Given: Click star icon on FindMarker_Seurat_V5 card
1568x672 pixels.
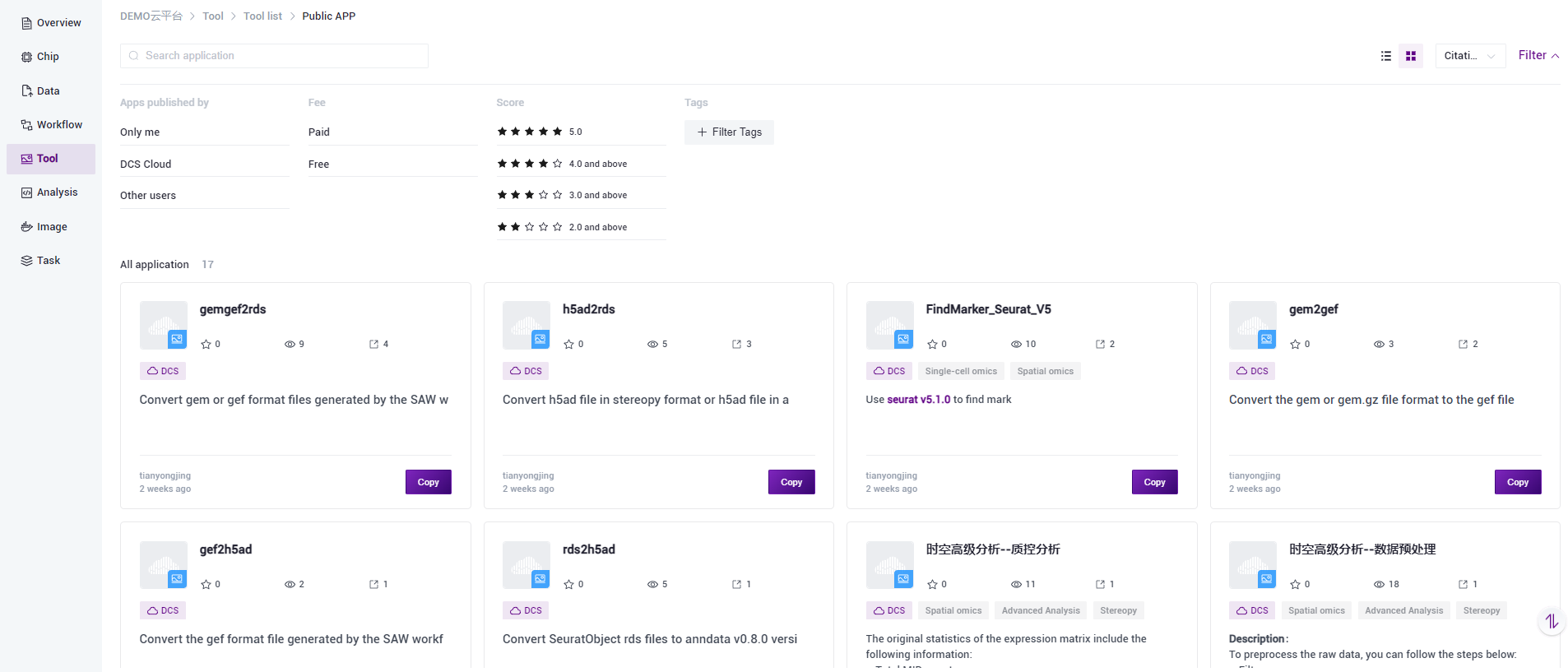Looking at the screenshot, I should (x=932, y=345).
